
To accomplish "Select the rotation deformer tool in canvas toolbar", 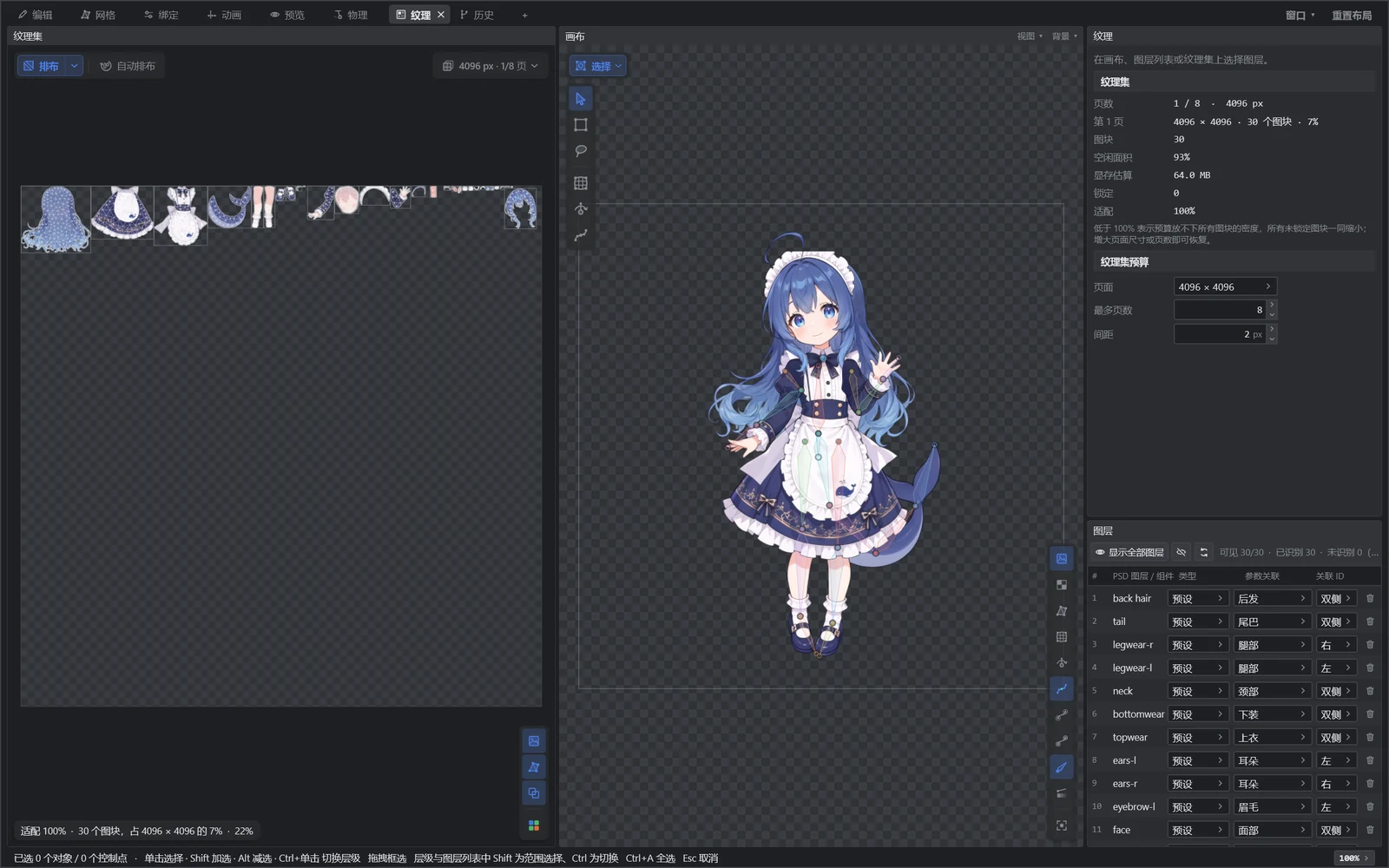I will tap(581, 209).
